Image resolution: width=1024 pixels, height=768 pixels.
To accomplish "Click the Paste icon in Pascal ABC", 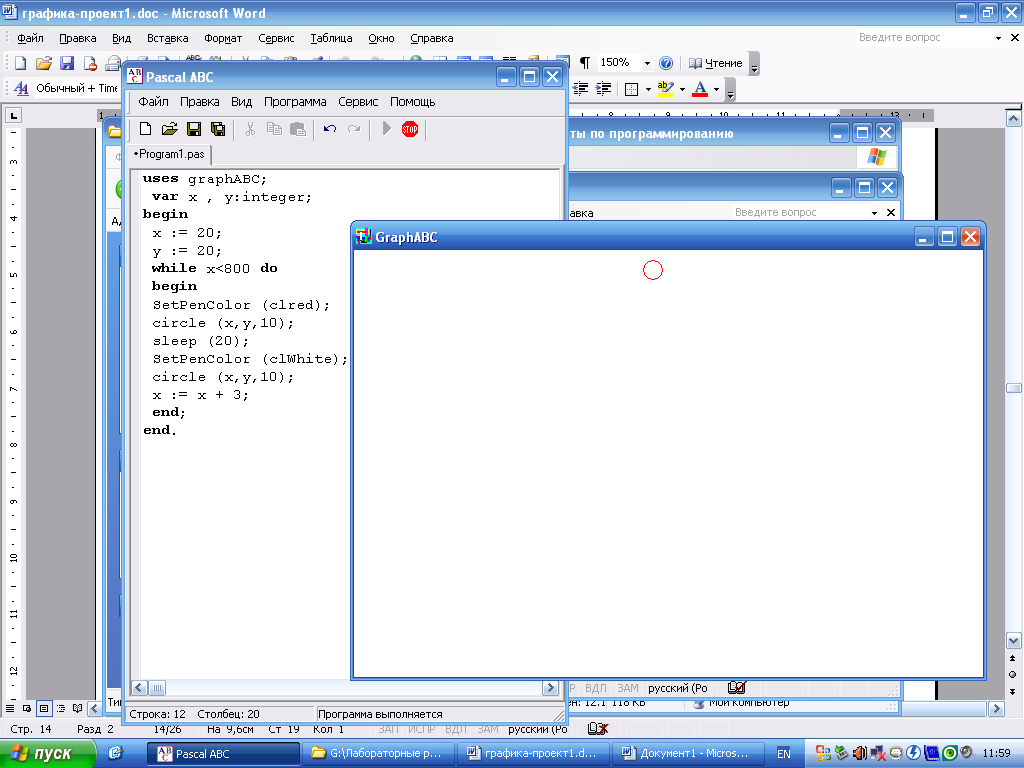I will [298, 129].
